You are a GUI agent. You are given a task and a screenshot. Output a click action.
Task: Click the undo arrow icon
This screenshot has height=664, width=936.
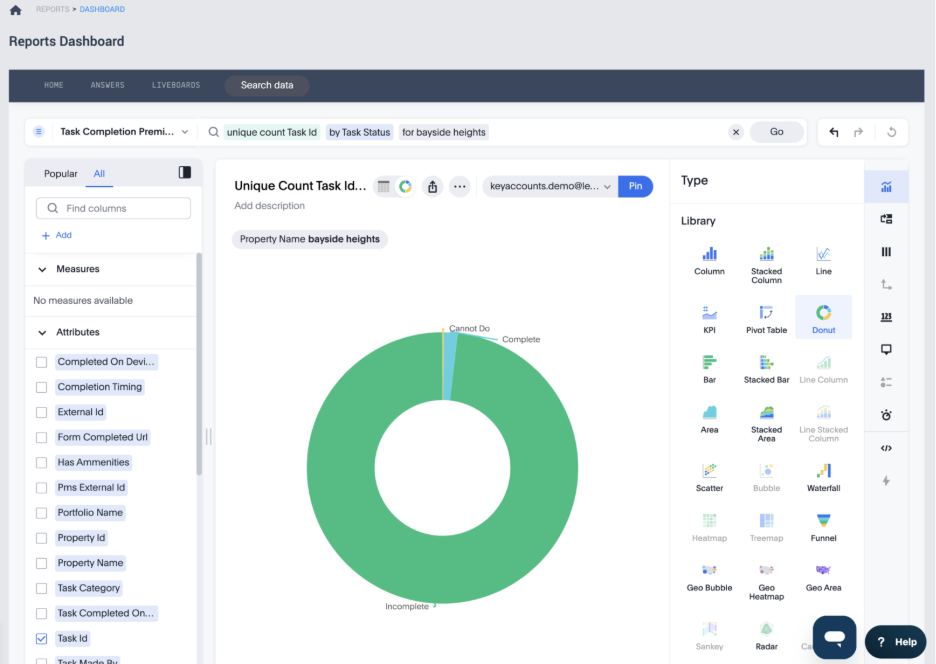(x=834, y=132)
